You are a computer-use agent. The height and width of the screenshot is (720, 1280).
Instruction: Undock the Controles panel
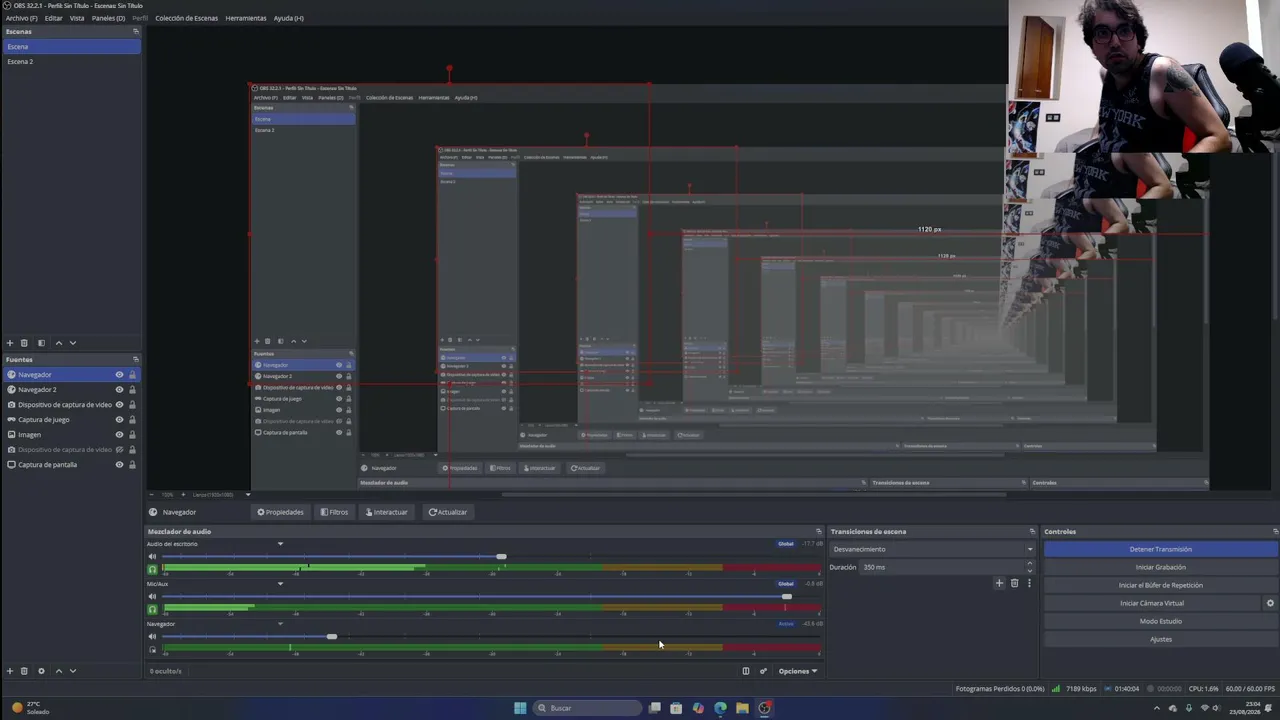pyautogui.click(x=1276, y=532)
